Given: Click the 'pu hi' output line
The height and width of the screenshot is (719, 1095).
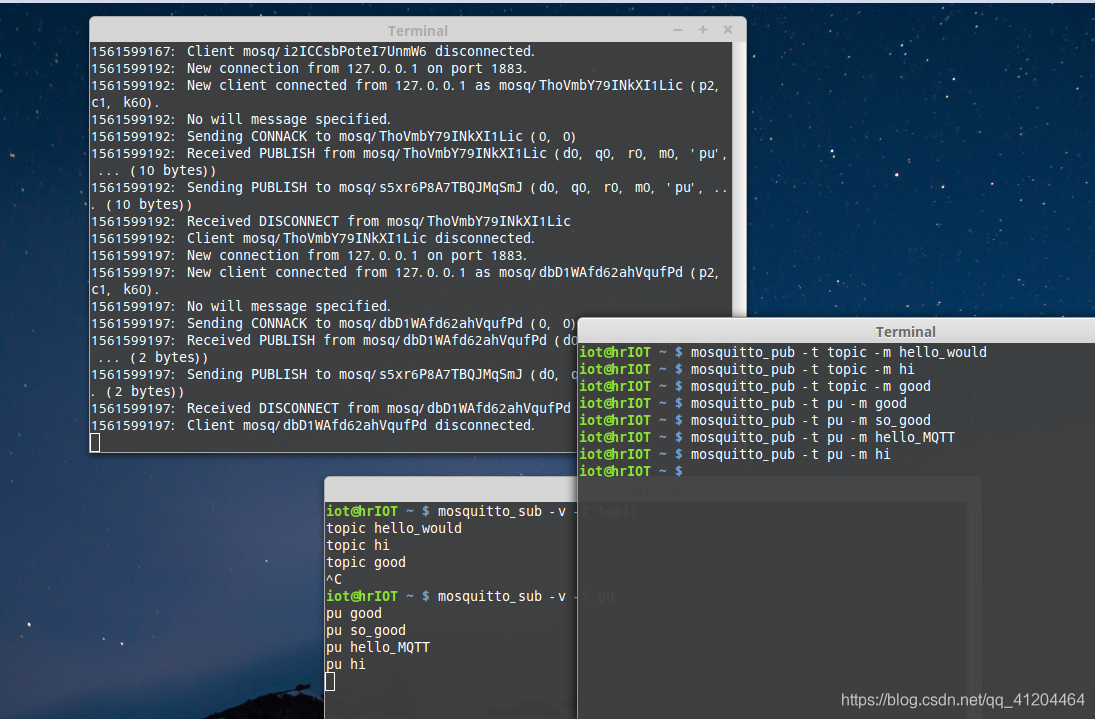Looking at the screenshot, I should (x=346, y=665).
